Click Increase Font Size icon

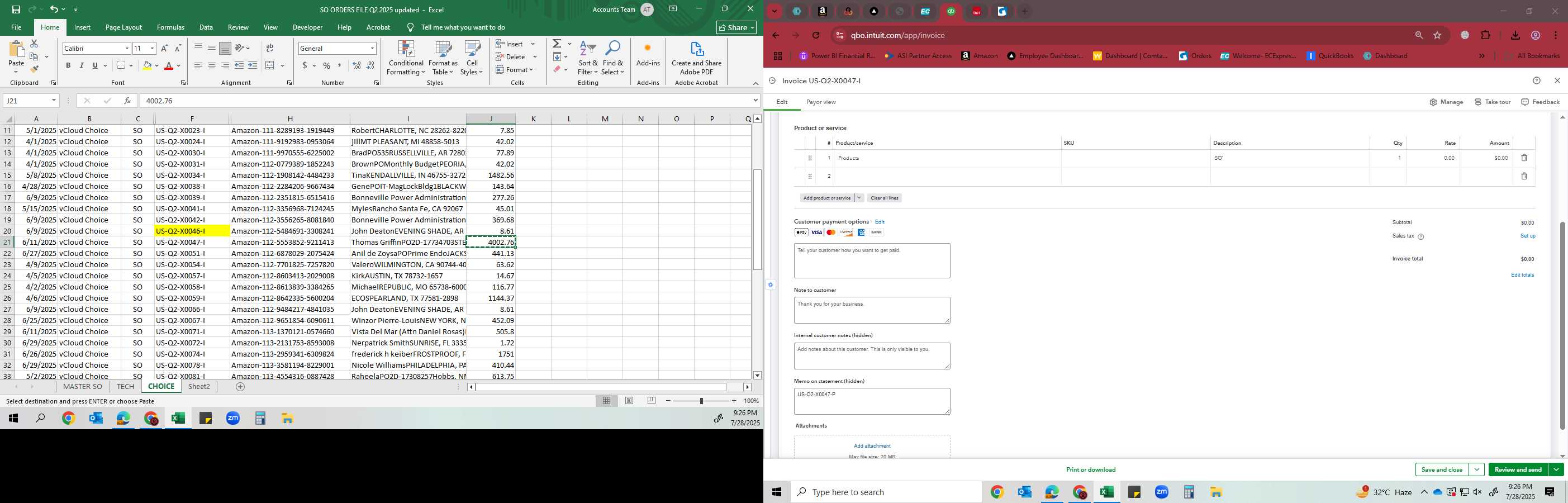[164, 48]
